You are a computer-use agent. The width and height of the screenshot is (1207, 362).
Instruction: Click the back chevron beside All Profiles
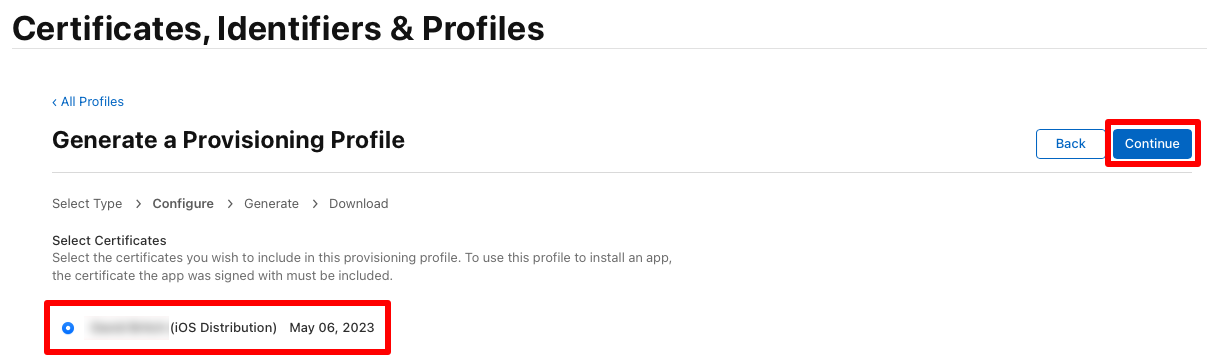55,102
